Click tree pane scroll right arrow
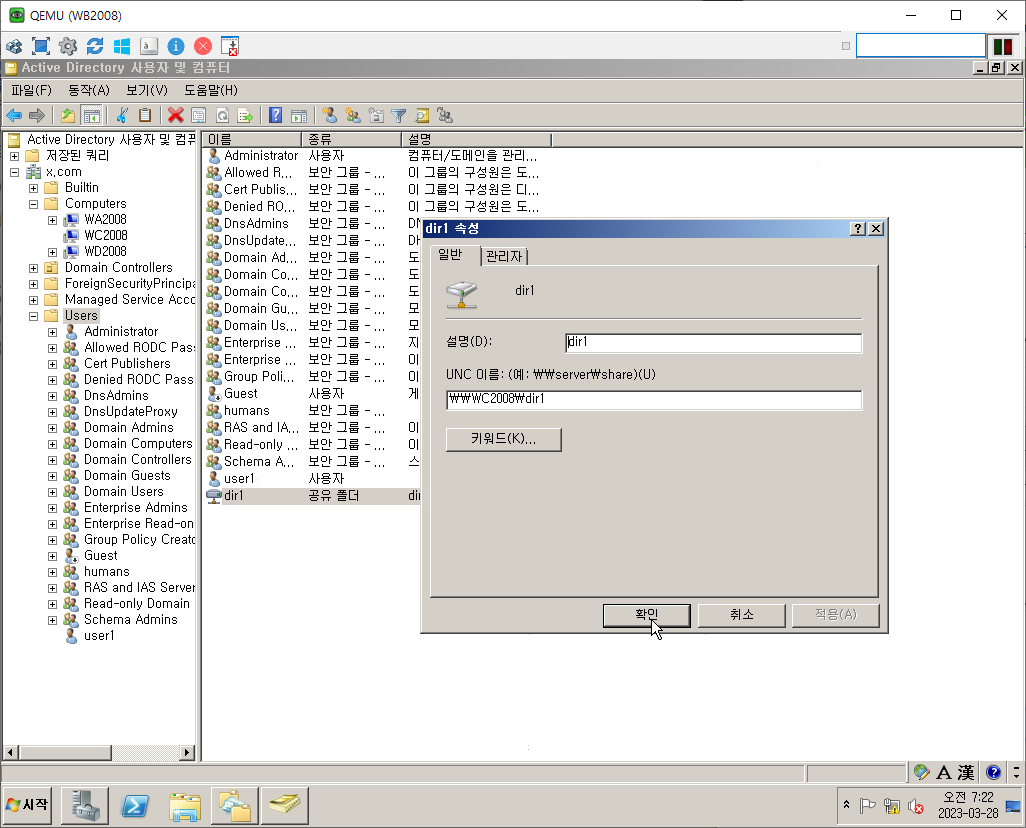Viewport: 1026px width, 828px height. pyautogui.click(x=187, y=753)
